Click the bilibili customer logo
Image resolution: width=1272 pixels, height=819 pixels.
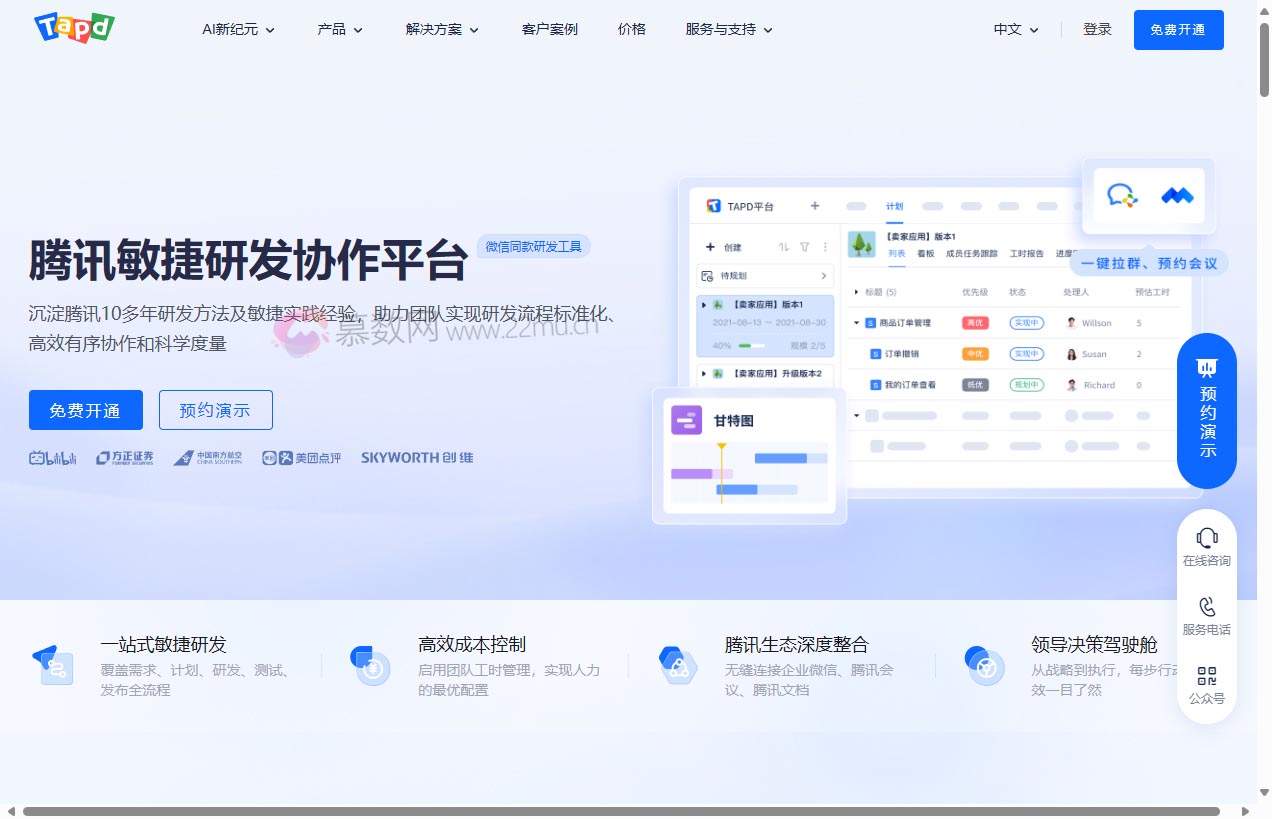pyautogui.click(x=53, y=458)
